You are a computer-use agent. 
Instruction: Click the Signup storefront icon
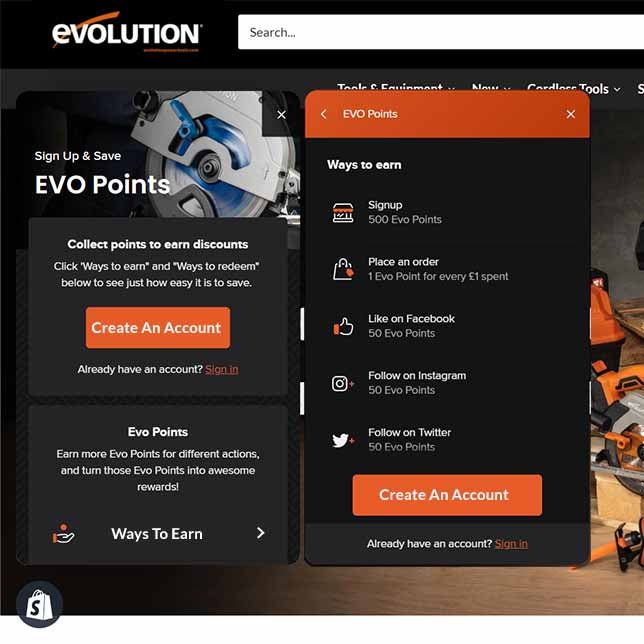pos(343,212)
